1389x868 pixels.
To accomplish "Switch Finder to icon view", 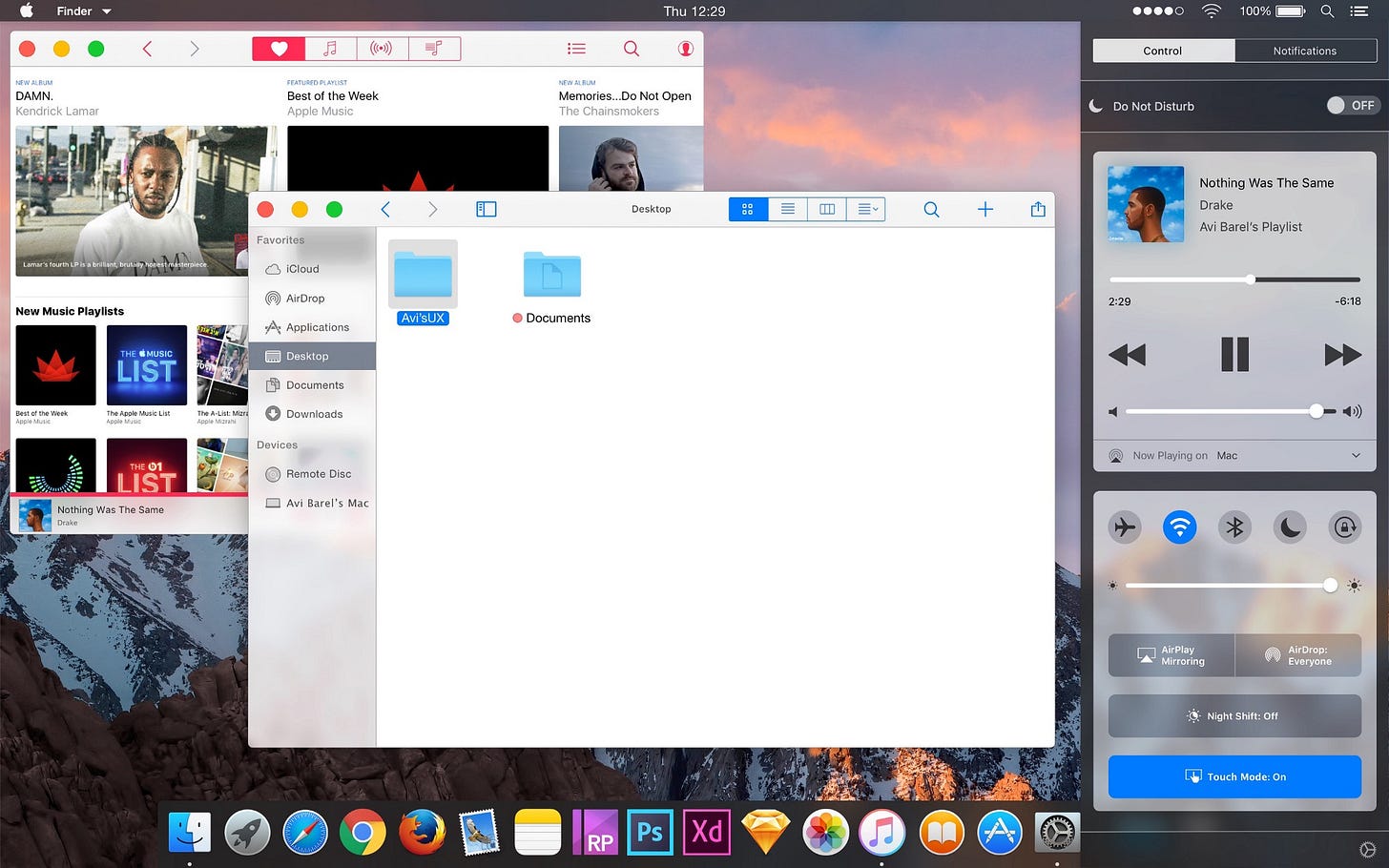I will 748,209.
